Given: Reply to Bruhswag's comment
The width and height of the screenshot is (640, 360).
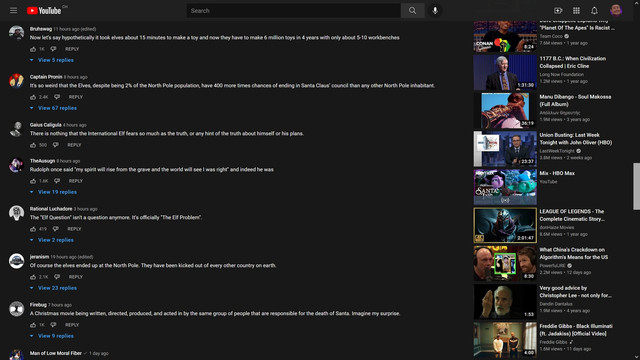Looking at the screenshot, I should [x=72, y=49].
